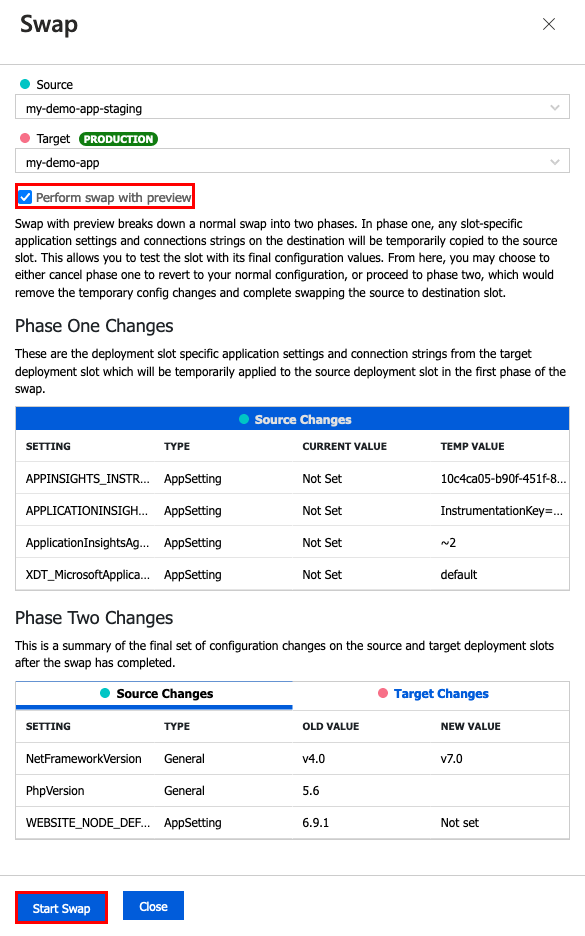Click the teal Source indicator dot
This screenshot has height=936, width=585.
25,84
